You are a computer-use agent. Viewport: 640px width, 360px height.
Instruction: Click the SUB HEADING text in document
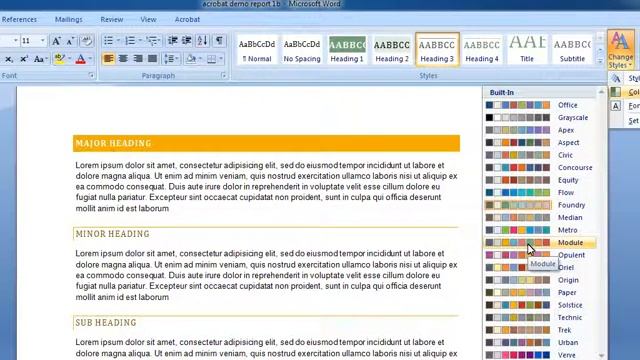[106, 323]
